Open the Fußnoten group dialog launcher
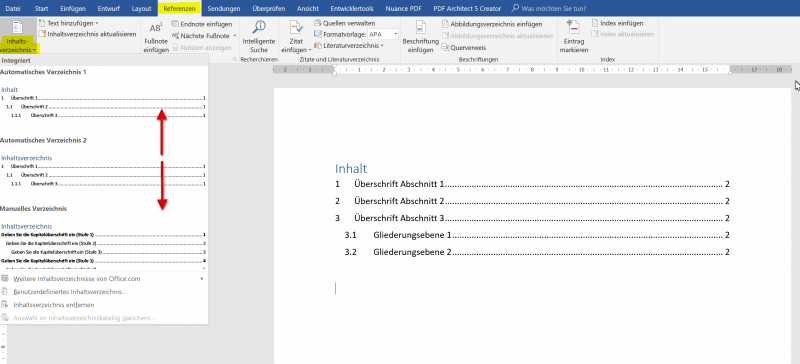Image resolution: width=800 pixels, height=364 pixels. coord(235,60)
